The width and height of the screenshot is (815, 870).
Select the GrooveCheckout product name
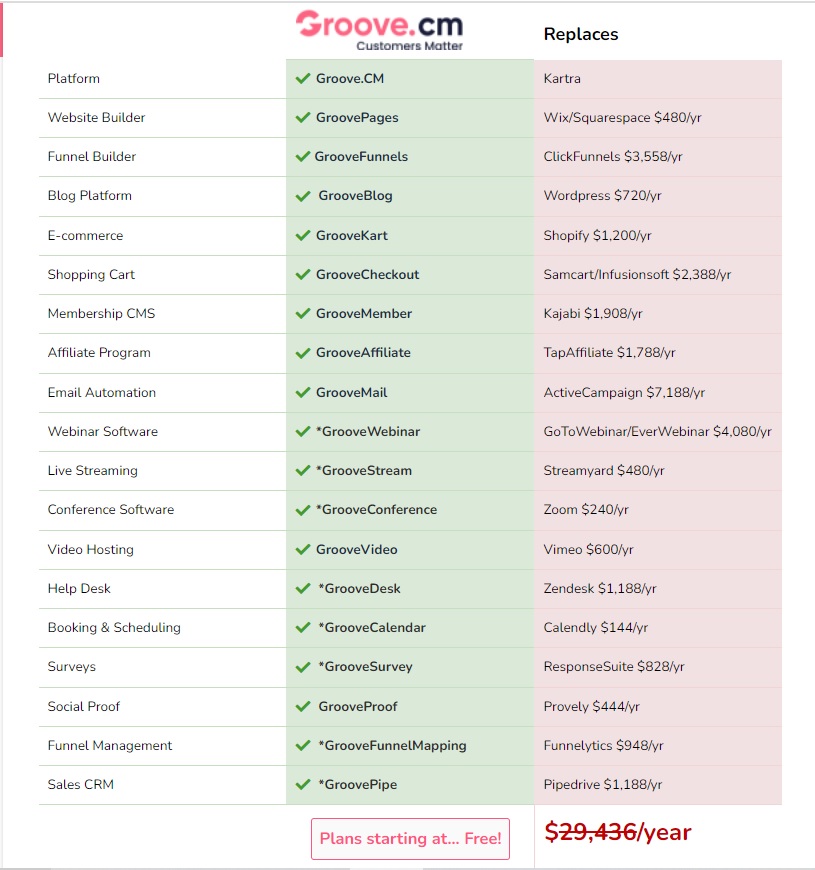pos(368,275)
